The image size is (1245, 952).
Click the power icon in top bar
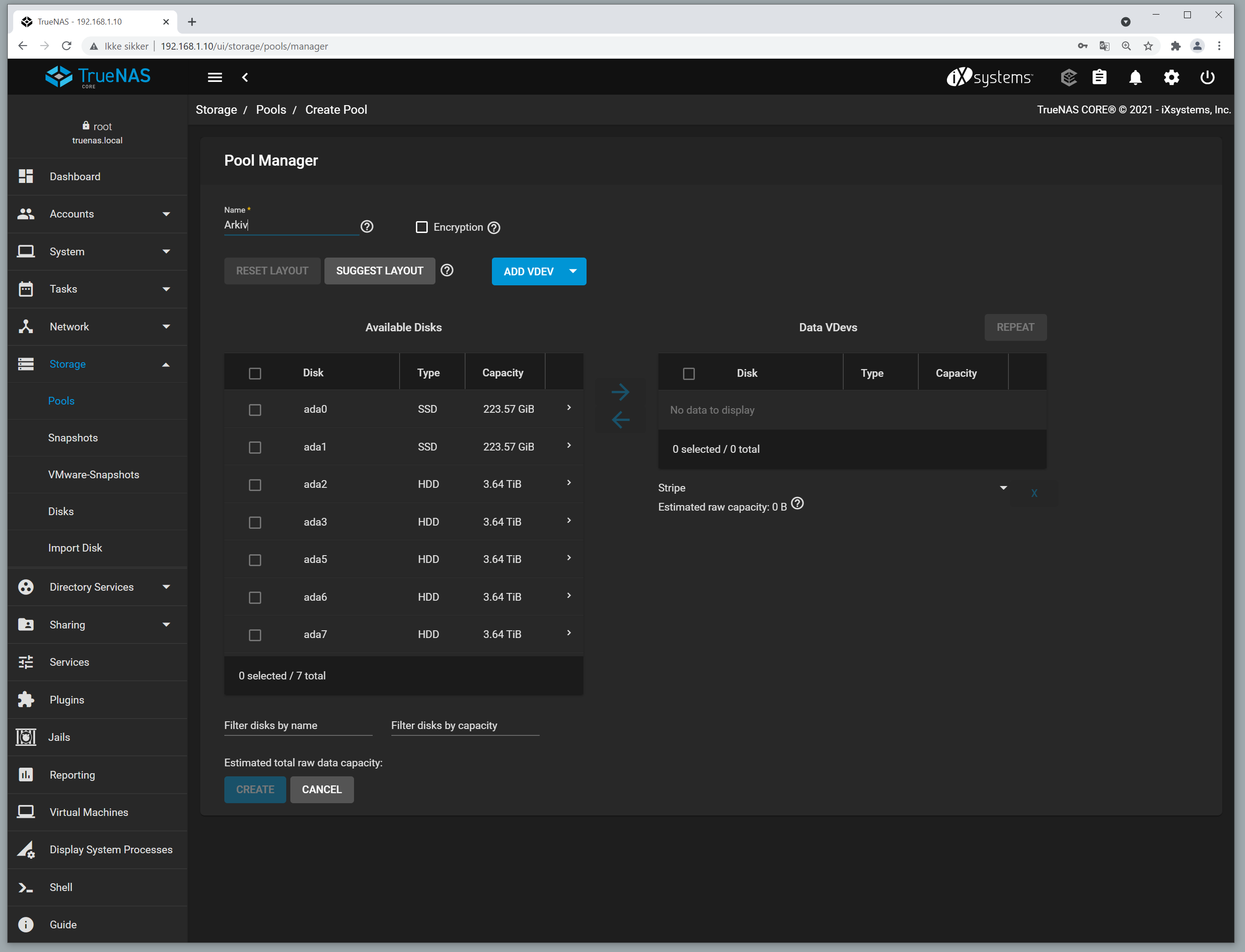(x=1207, y=78)
